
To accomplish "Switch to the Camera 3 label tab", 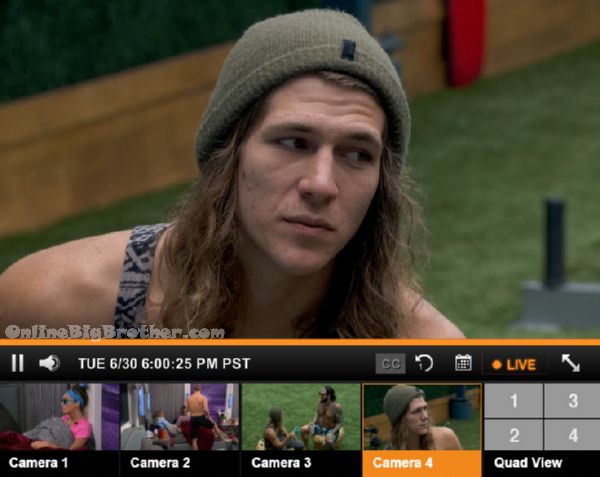I will tap(281, 463).
